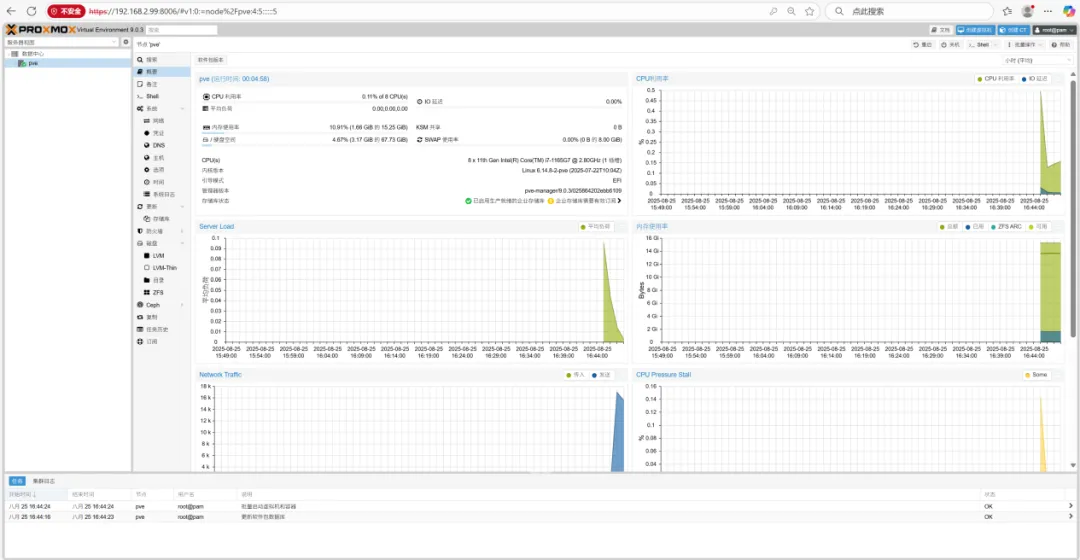Click the 重启 (Reboot) button
Viewport: 1080px width, 560px height.
click(x=922, y=45)
